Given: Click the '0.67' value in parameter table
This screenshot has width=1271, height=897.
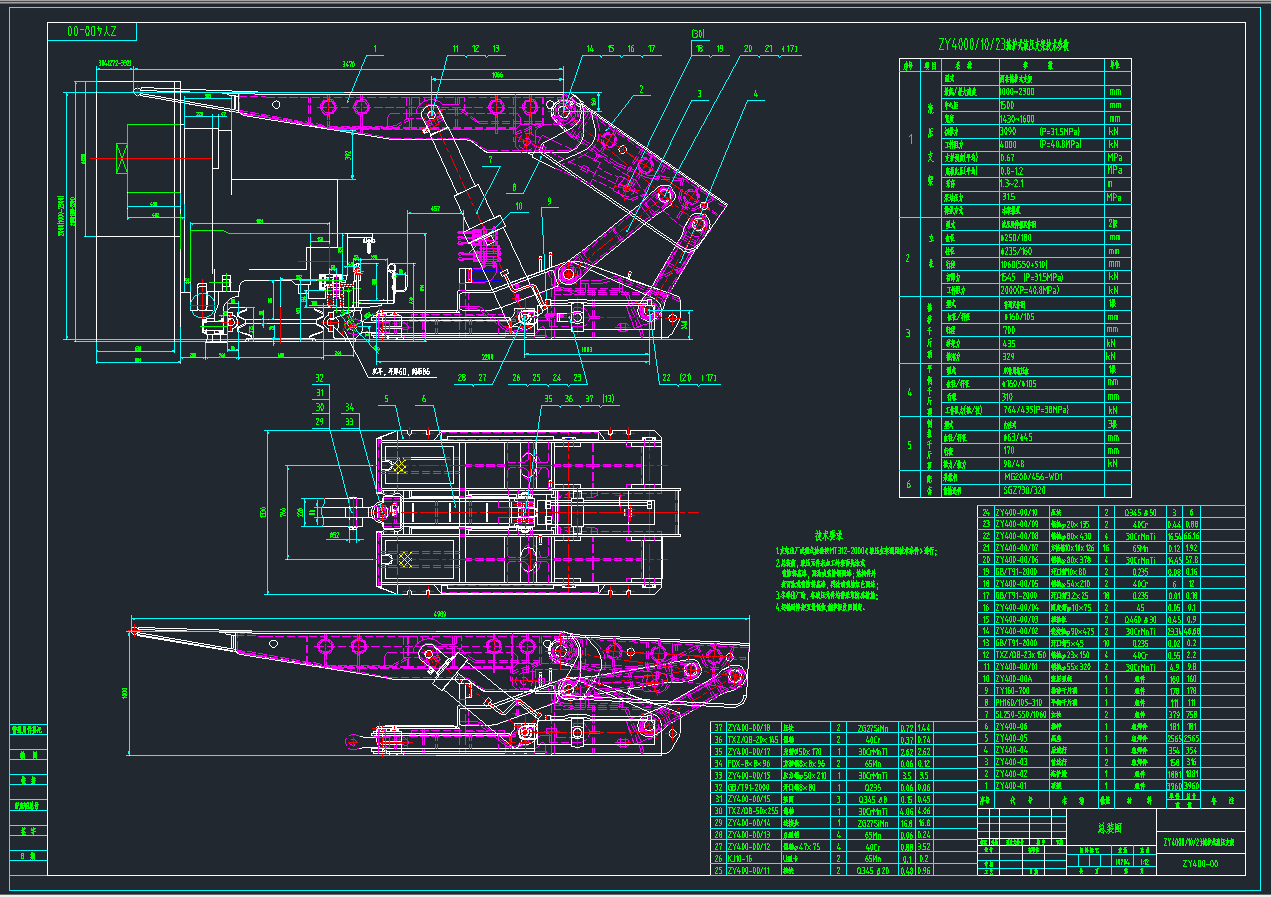Looking at the screenshot, I should click(x=1007, y=157).
